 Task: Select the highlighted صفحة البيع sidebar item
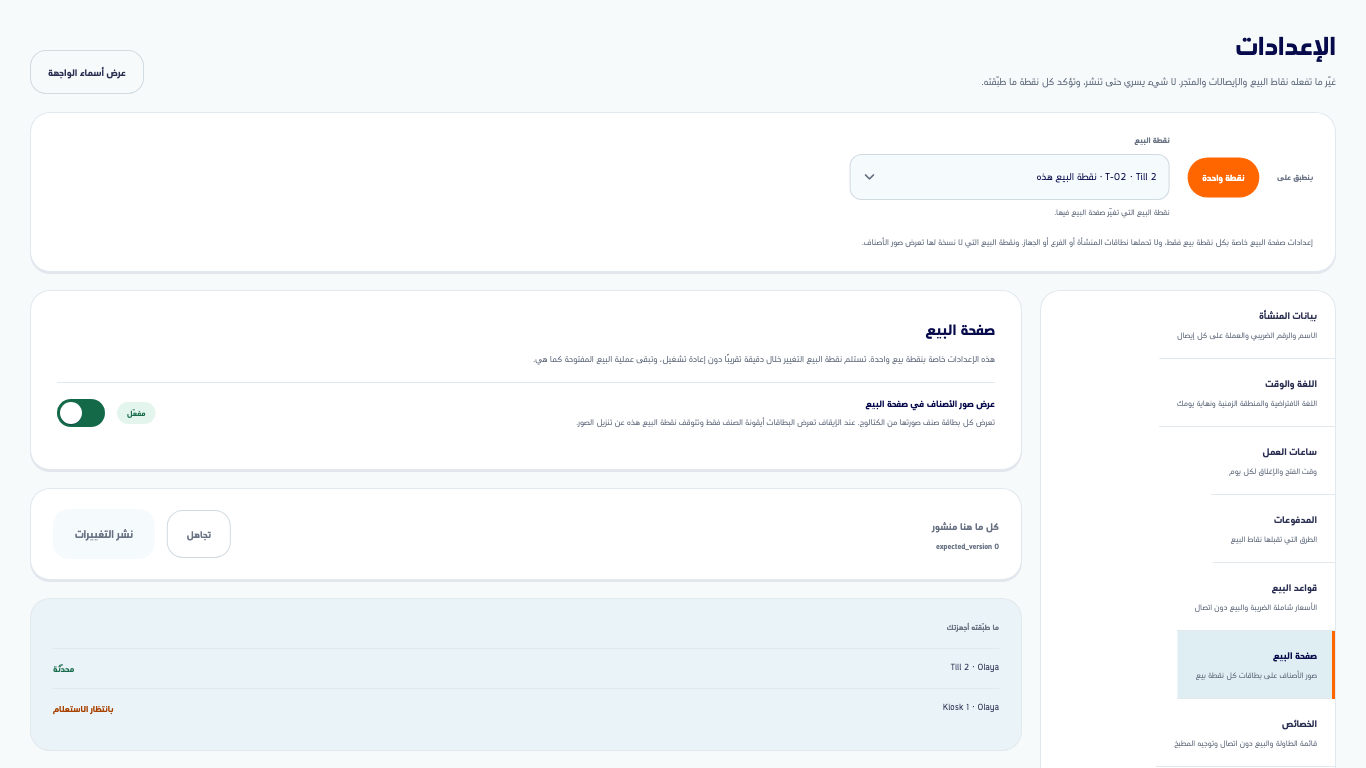[1256, 665]
